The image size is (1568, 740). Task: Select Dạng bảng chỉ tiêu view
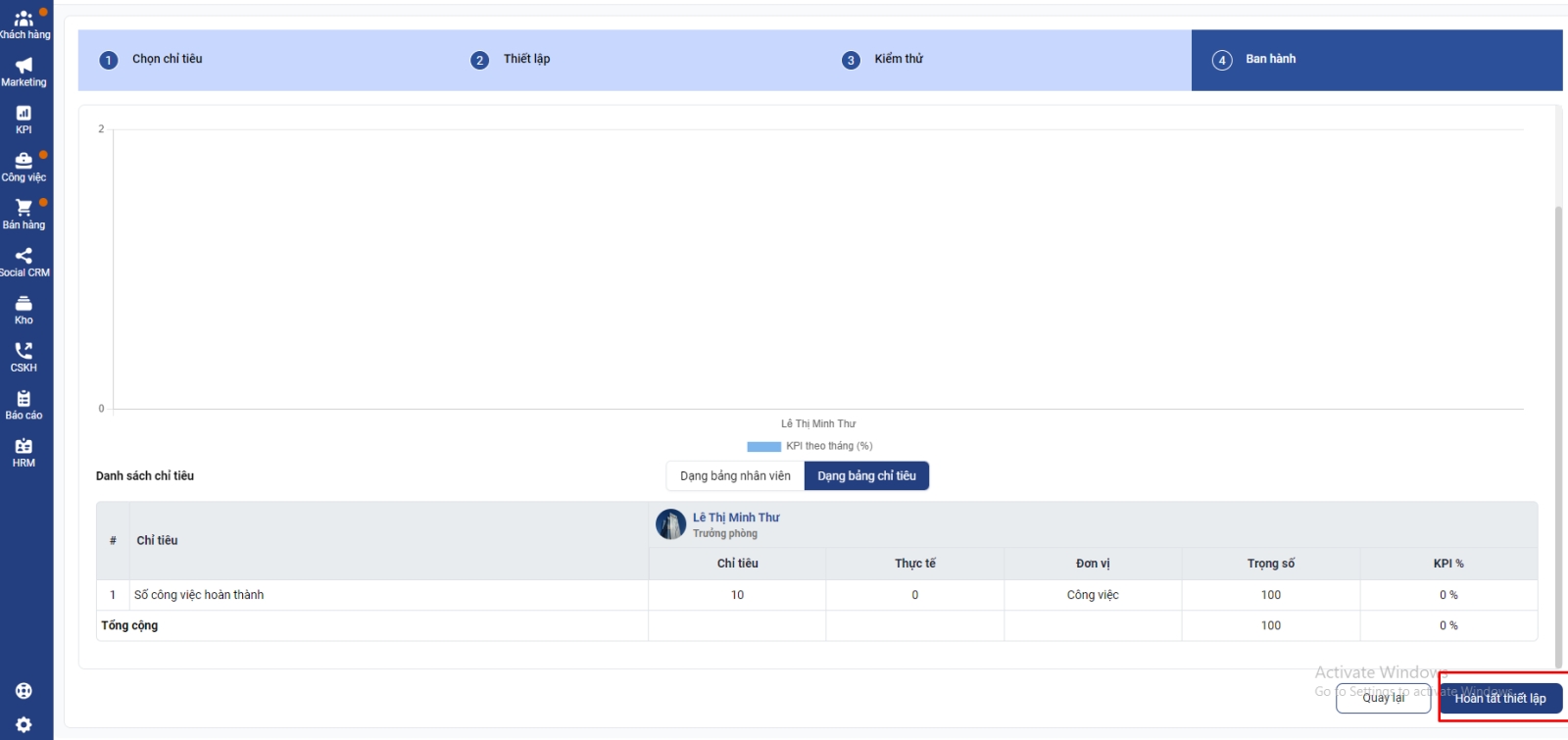[x=866, y=476]
